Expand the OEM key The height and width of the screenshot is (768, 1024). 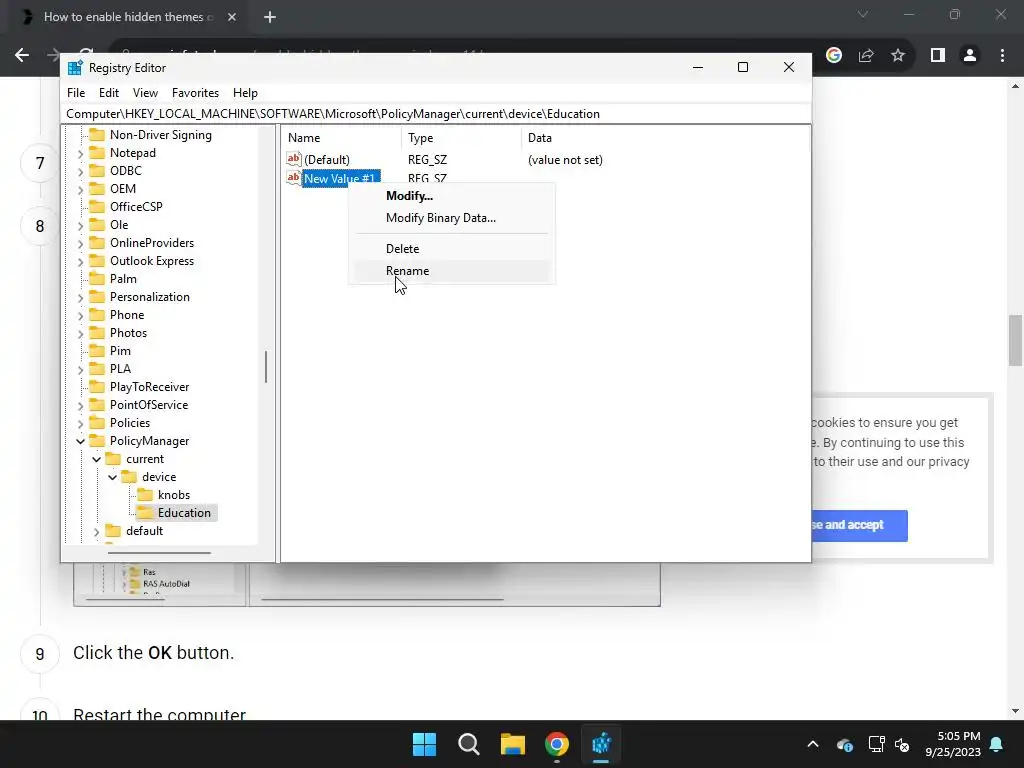(80, 189)
